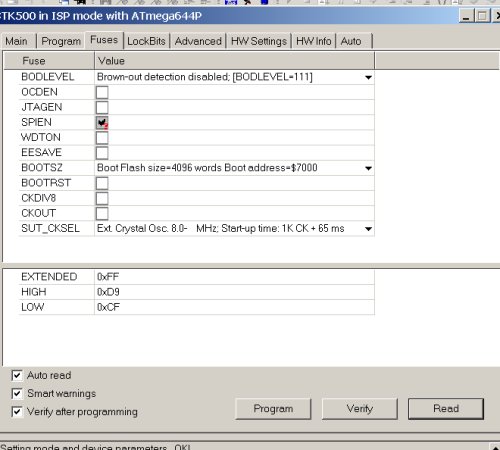Select the SUT_CKSEL fuse name
The height and width of the screenshot is (450, 500).
tap(50, 229)
